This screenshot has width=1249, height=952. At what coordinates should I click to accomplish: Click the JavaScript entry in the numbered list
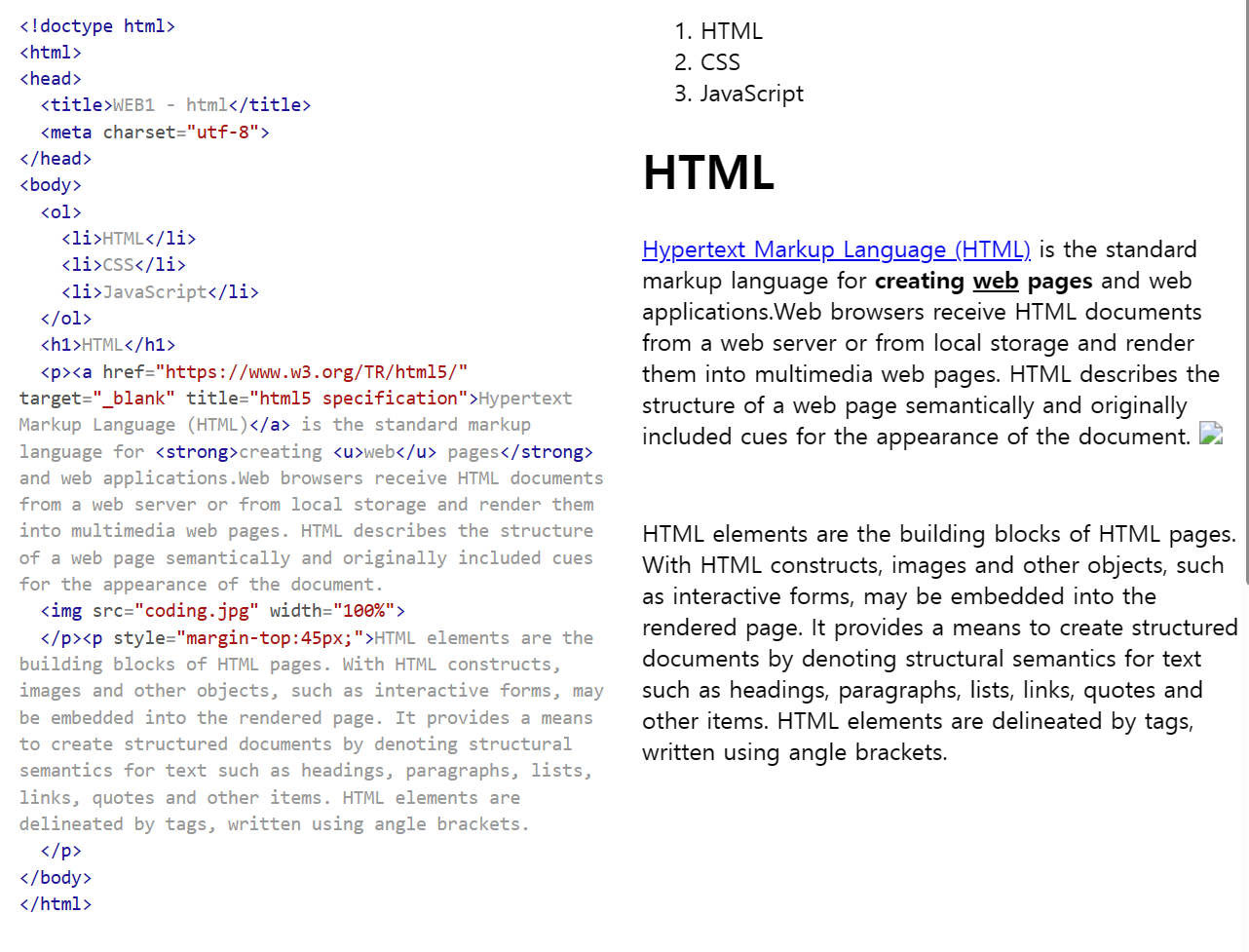click(x=751, y=93)
